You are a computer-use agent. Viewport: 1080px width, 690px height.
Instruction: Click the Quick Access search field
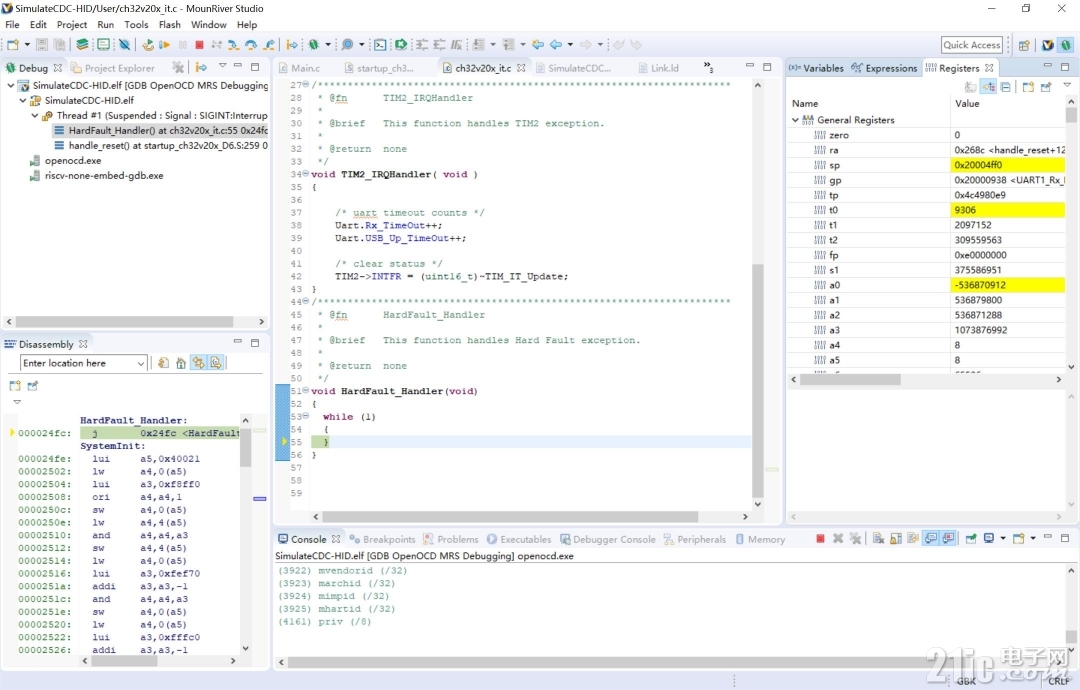(x=972, y=45)
